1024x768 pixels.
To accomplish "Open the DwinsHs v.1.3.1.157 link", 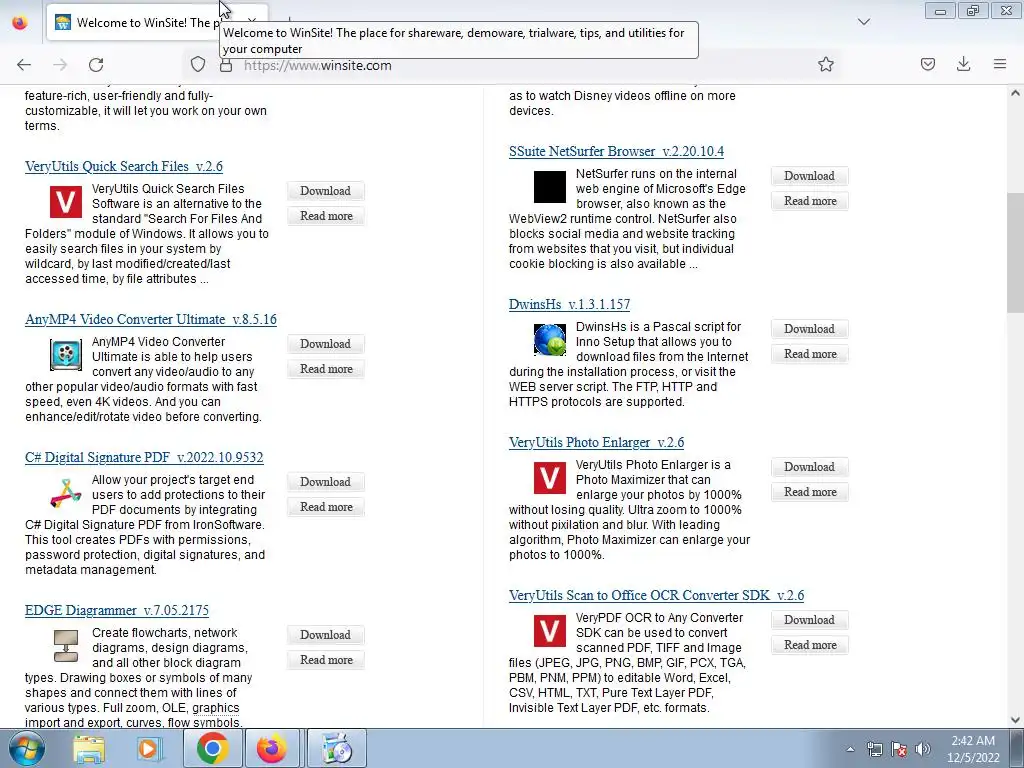I will (569, 304).
